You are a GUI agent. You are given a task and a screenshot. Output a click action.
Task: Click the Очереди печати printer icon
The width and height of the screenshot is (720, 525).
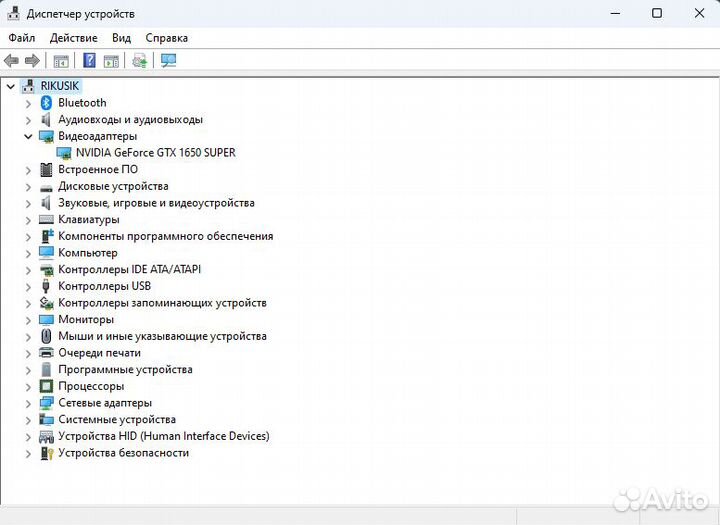46,353
